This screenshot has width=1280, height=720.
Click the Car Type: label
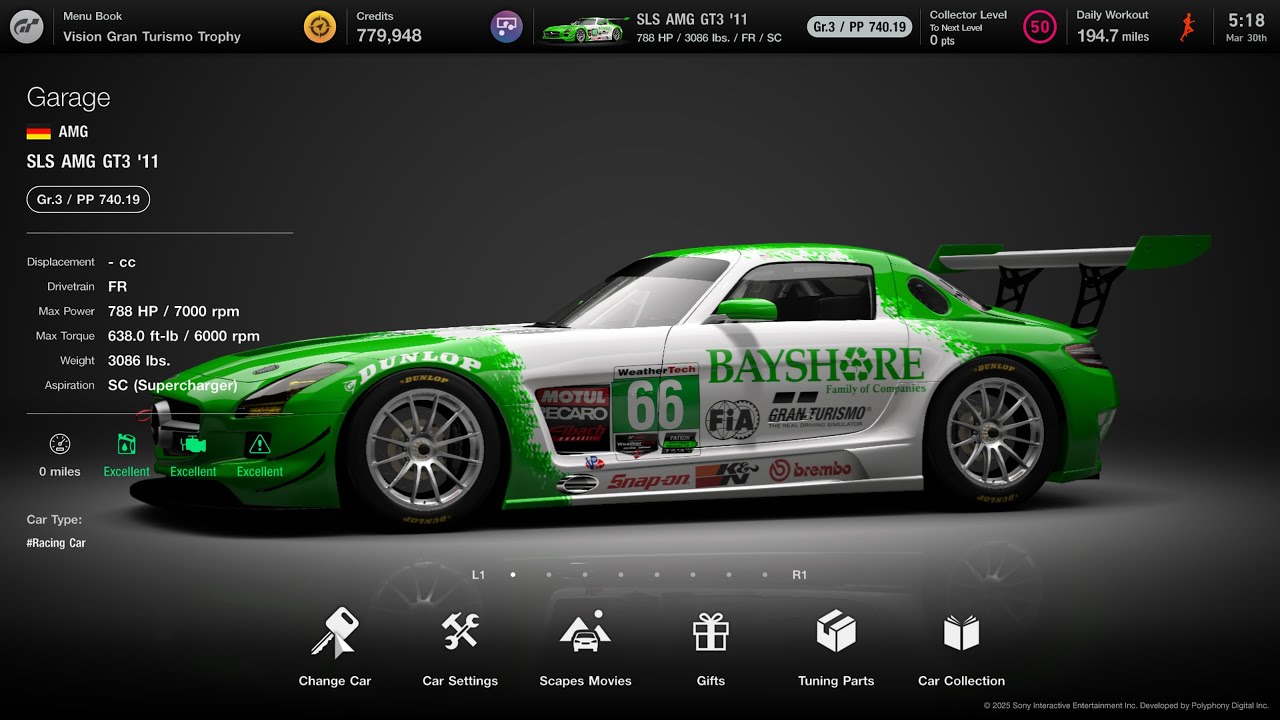pyautogui.click(x=54, y=520)
